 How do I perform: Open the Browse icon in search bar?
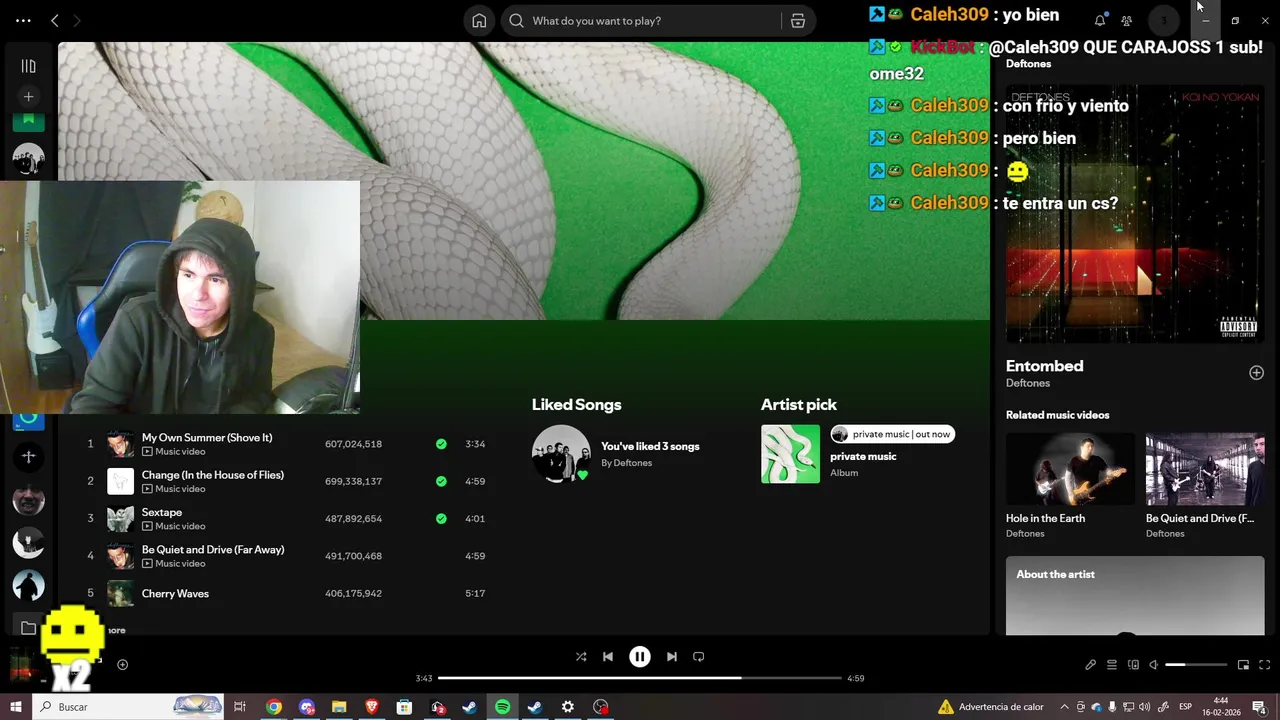pos(797,21)
